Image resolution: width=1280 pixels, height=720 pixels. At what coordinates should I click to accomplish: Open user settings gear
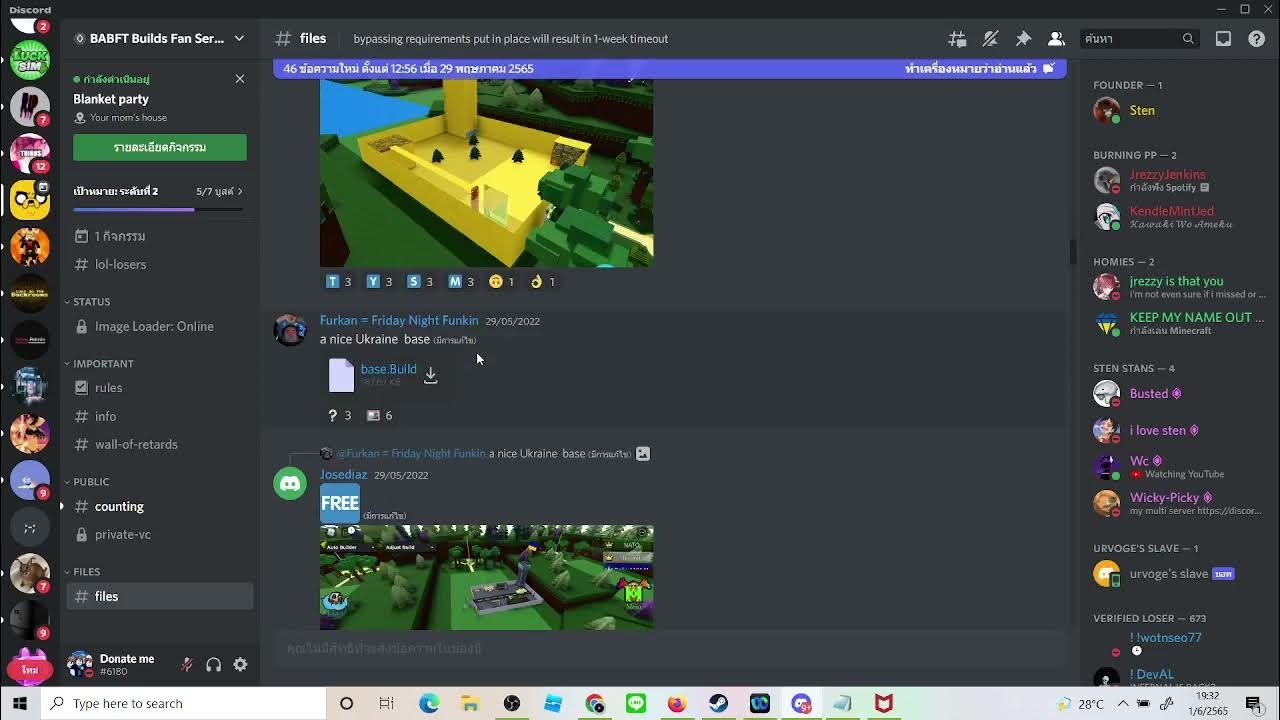click(x=240, y=664)
